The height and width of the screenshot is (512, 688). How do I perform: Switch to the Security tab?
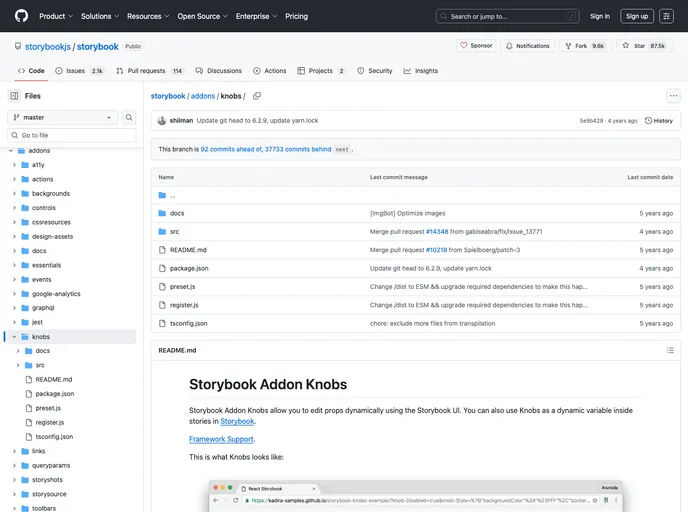pos(374,71)
